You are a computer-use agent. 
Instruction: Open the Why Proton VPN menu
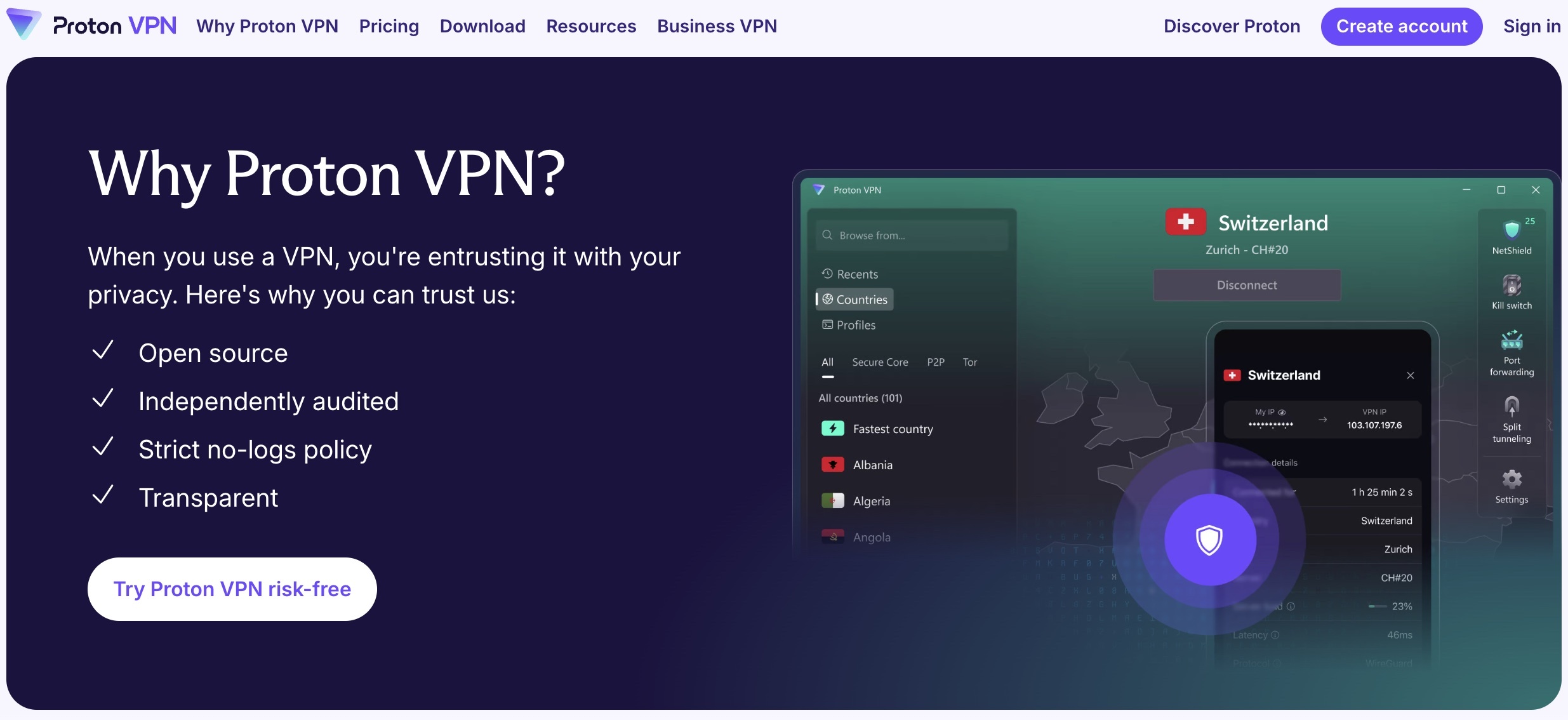click(x=267, y=26)
